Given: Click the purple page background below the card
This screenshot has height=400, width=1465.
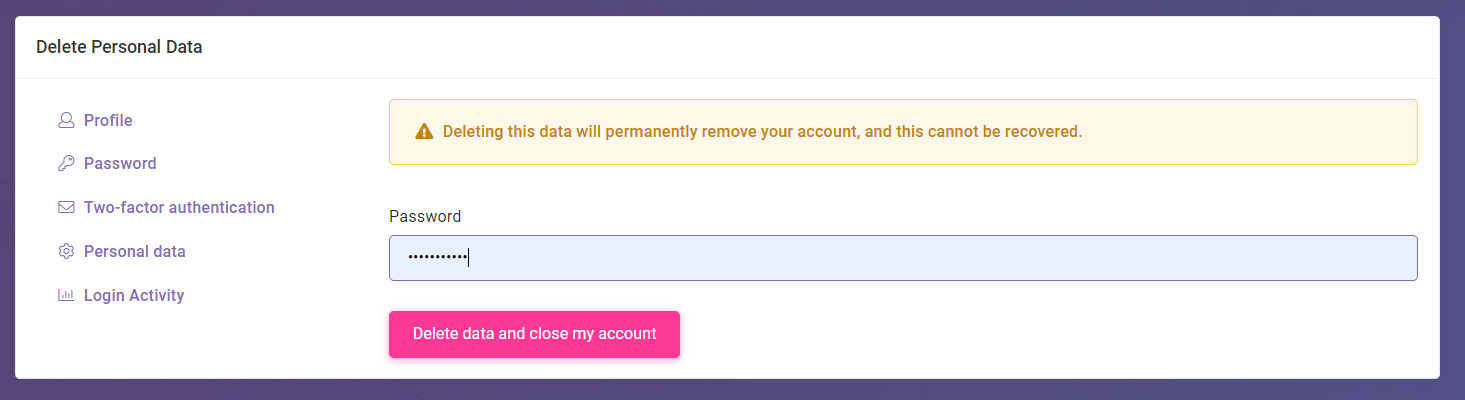Looking at the screenshot, I should point(732,390).
